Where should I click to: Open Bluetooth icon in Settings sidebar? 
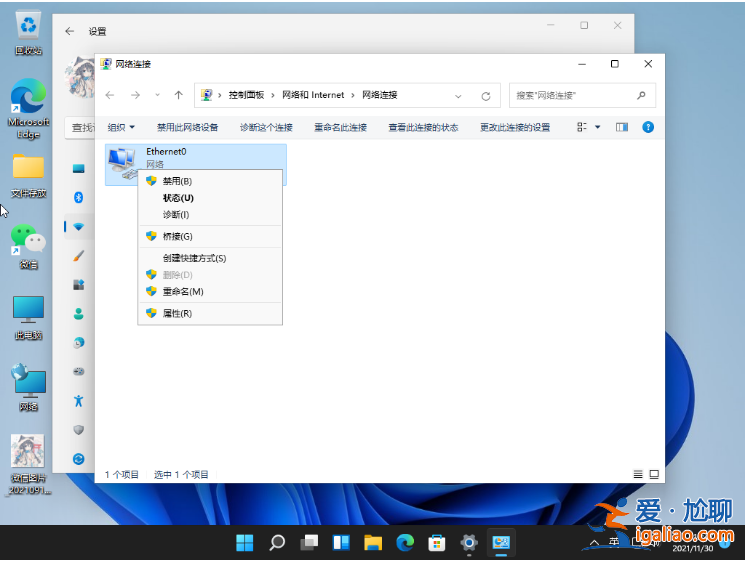click(79, 197)
